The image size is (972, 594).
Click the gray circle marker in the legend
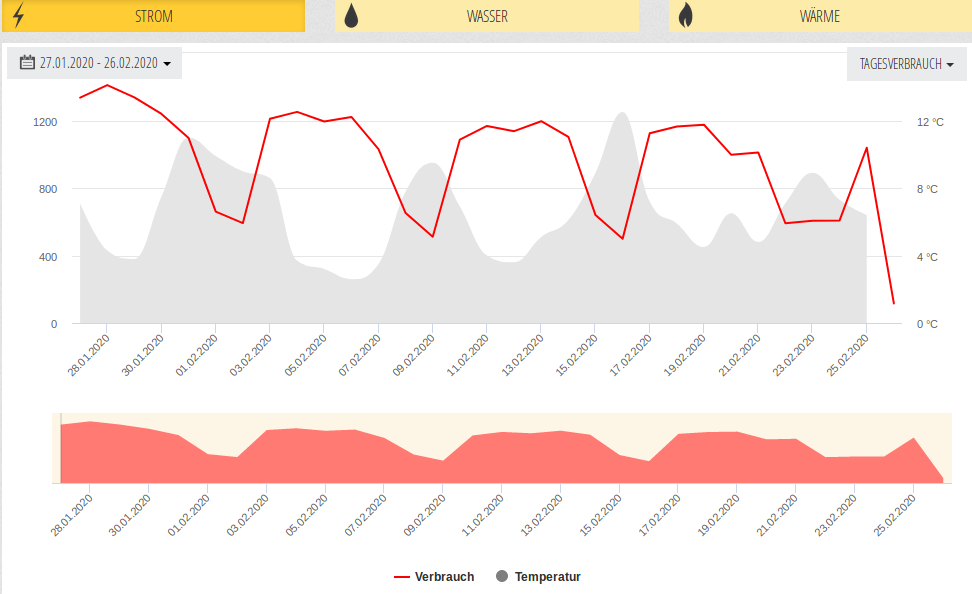tap(502, 577)
